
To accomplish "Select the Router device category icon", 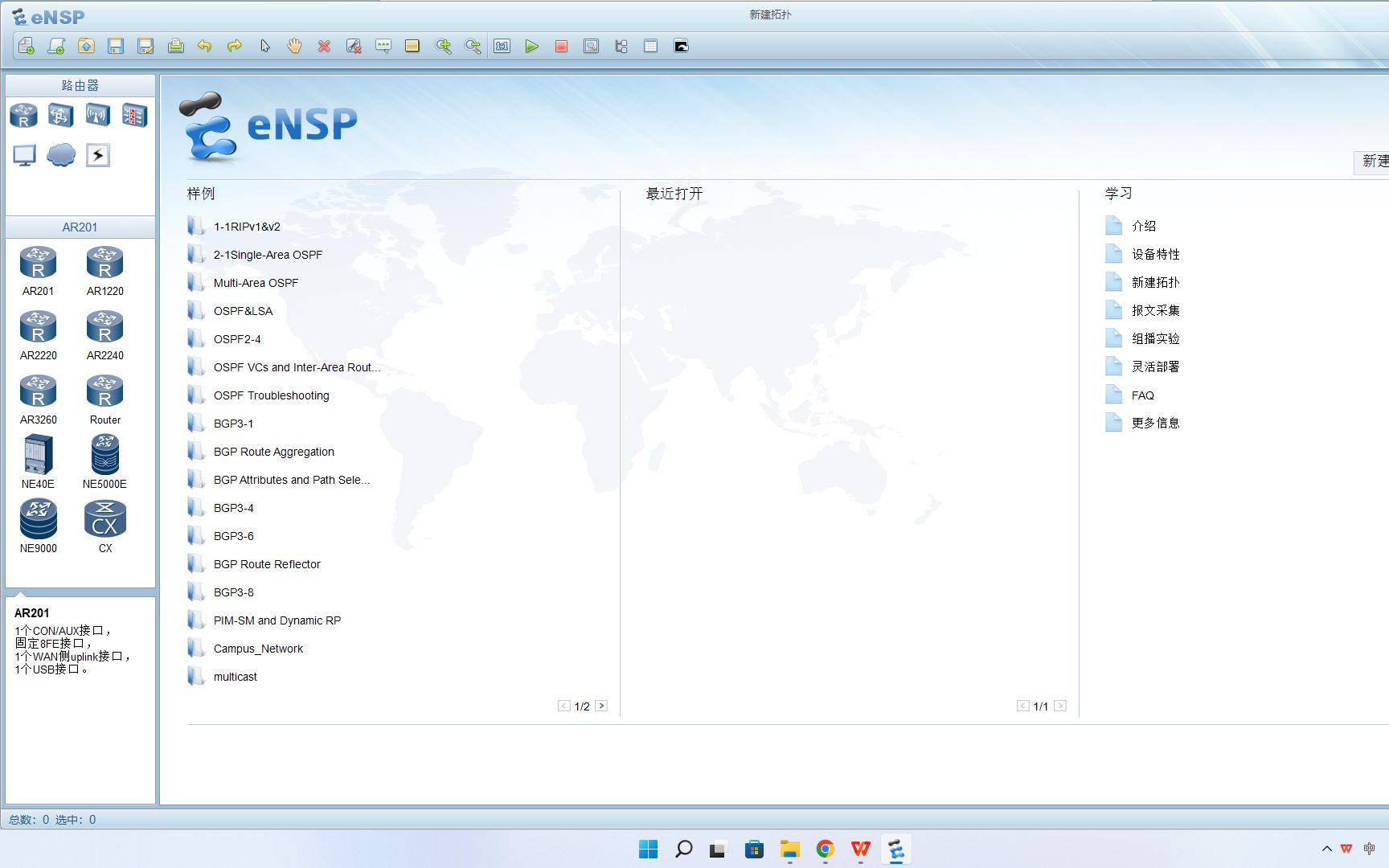I will point(23,115).
